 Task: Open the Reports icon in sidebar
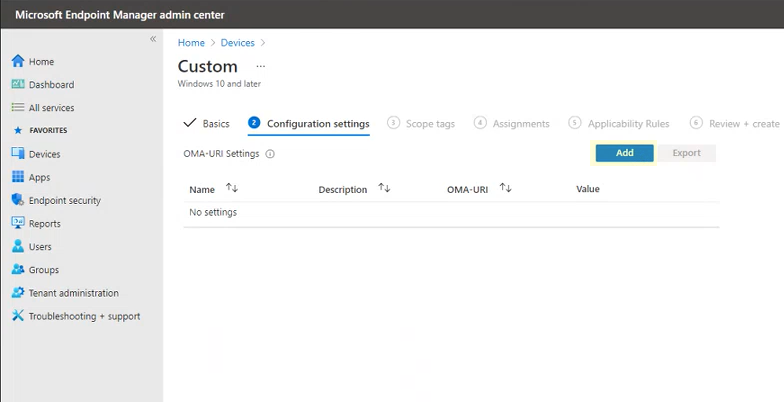pyautogui.click(x=17, y=224)
